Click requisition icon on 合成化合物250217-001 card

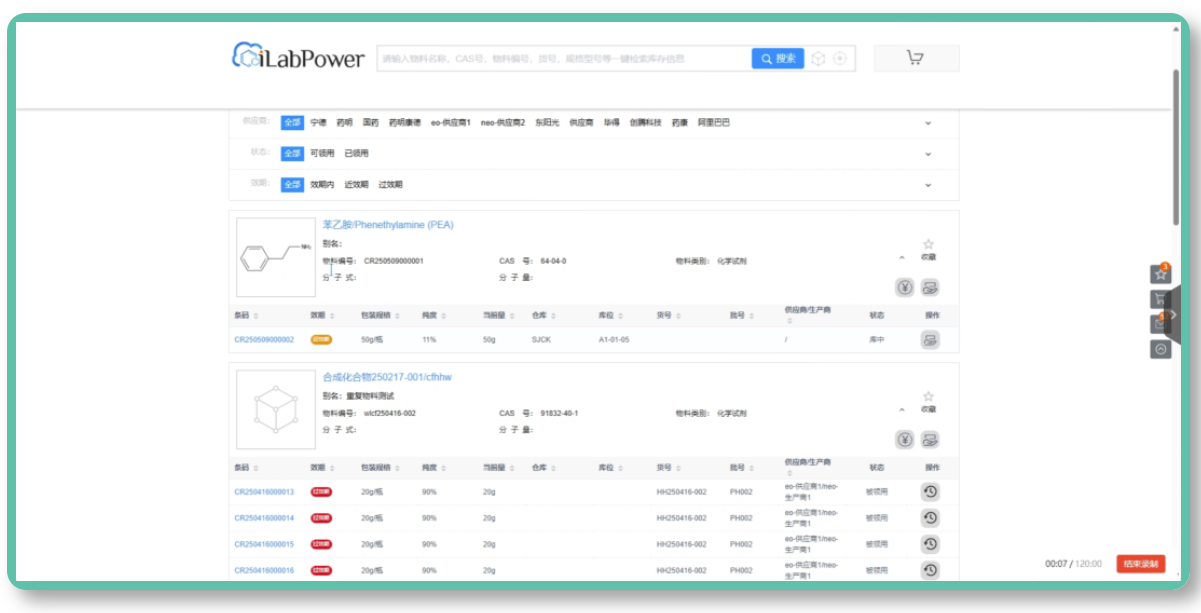pyautogui.click(x=930, y=440)
